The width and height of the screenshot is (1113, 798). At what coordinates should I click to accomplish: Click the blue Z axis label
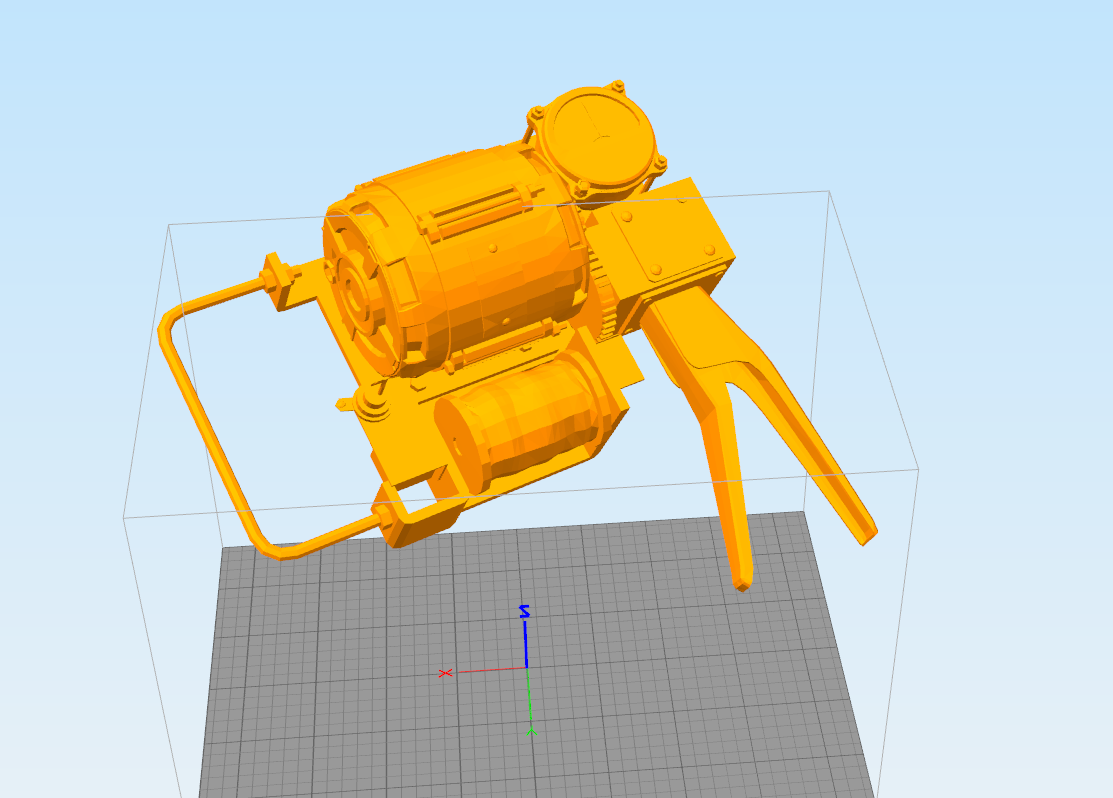point(525,611)
